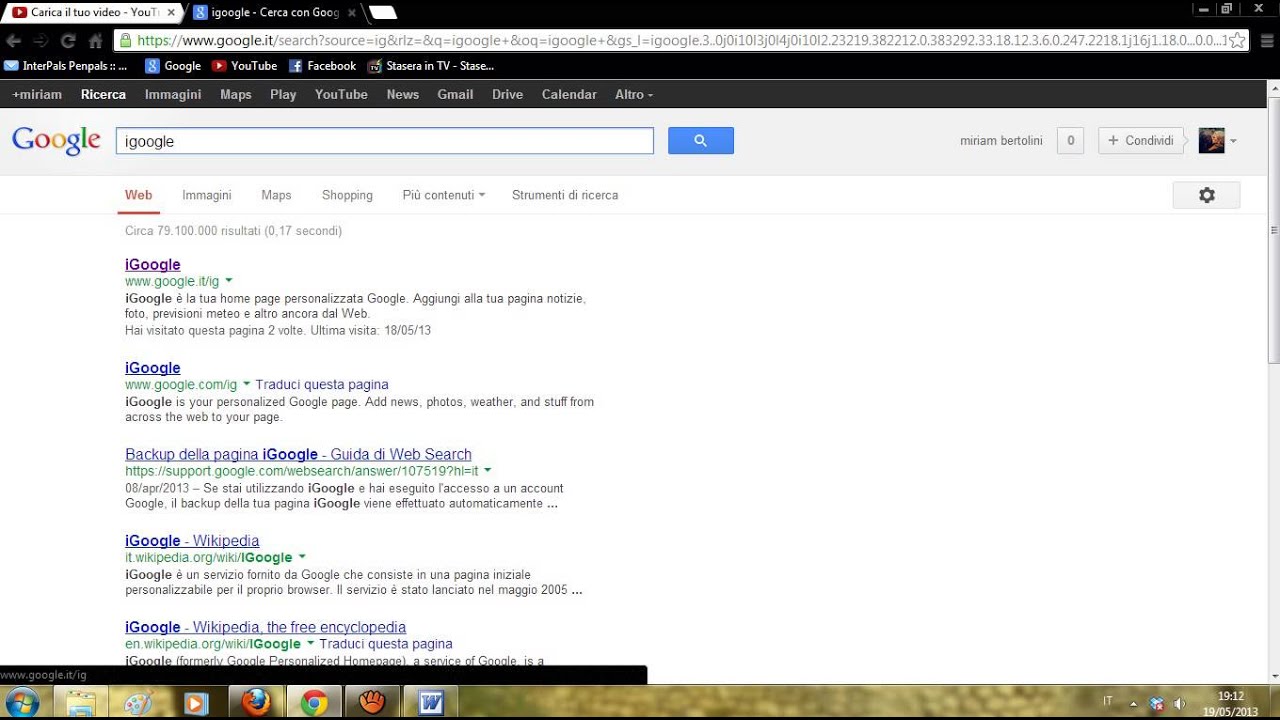
Task: Open the Maps search filter
Action: click(276, 195)
